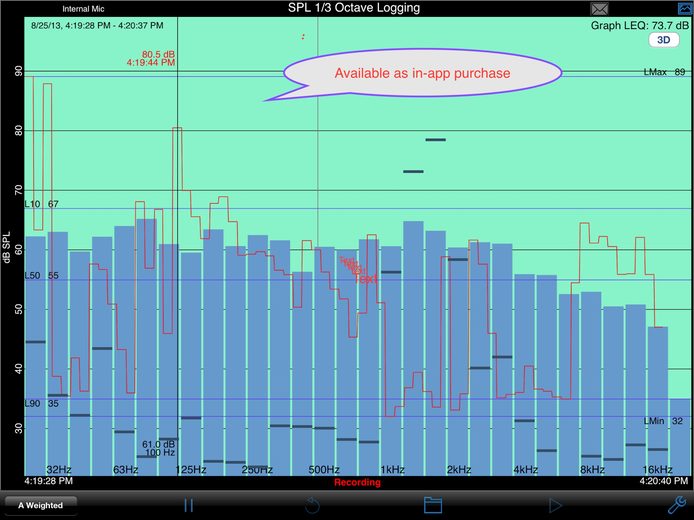Select the Graph LEQ: 73.7 dB readout
Screen dimensions: 694x520
point(640,26)
